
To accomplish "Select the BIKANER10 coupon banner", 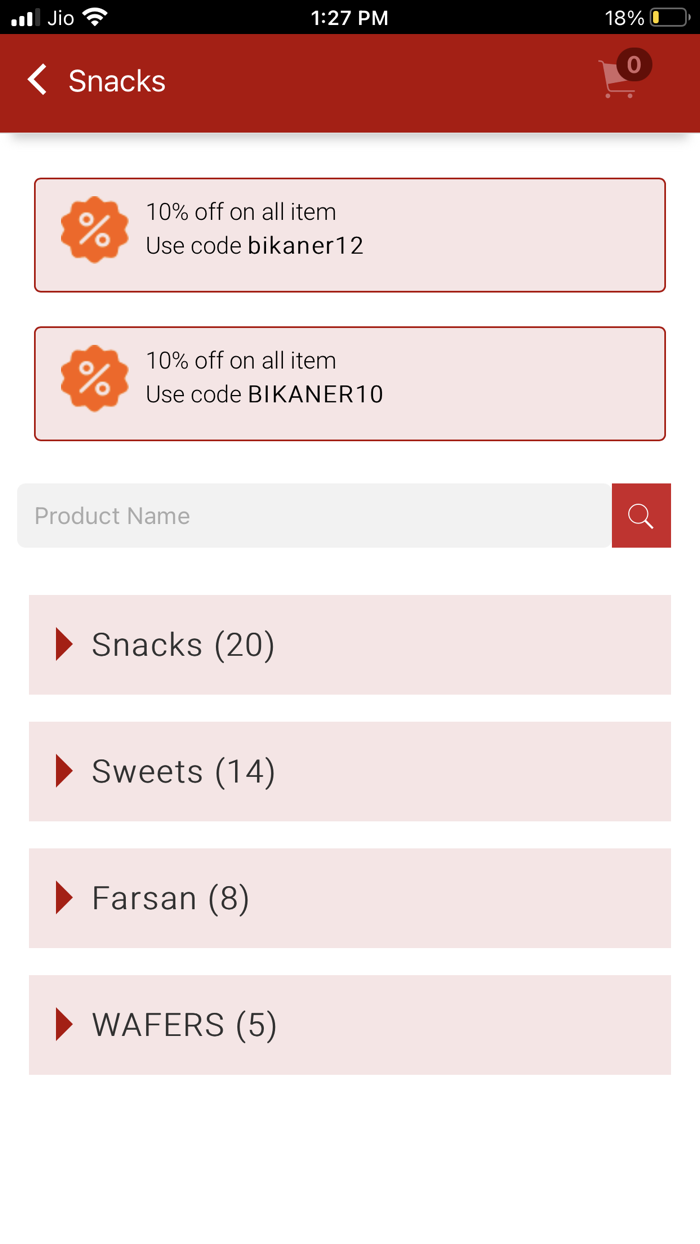I will tap(350, 383).
